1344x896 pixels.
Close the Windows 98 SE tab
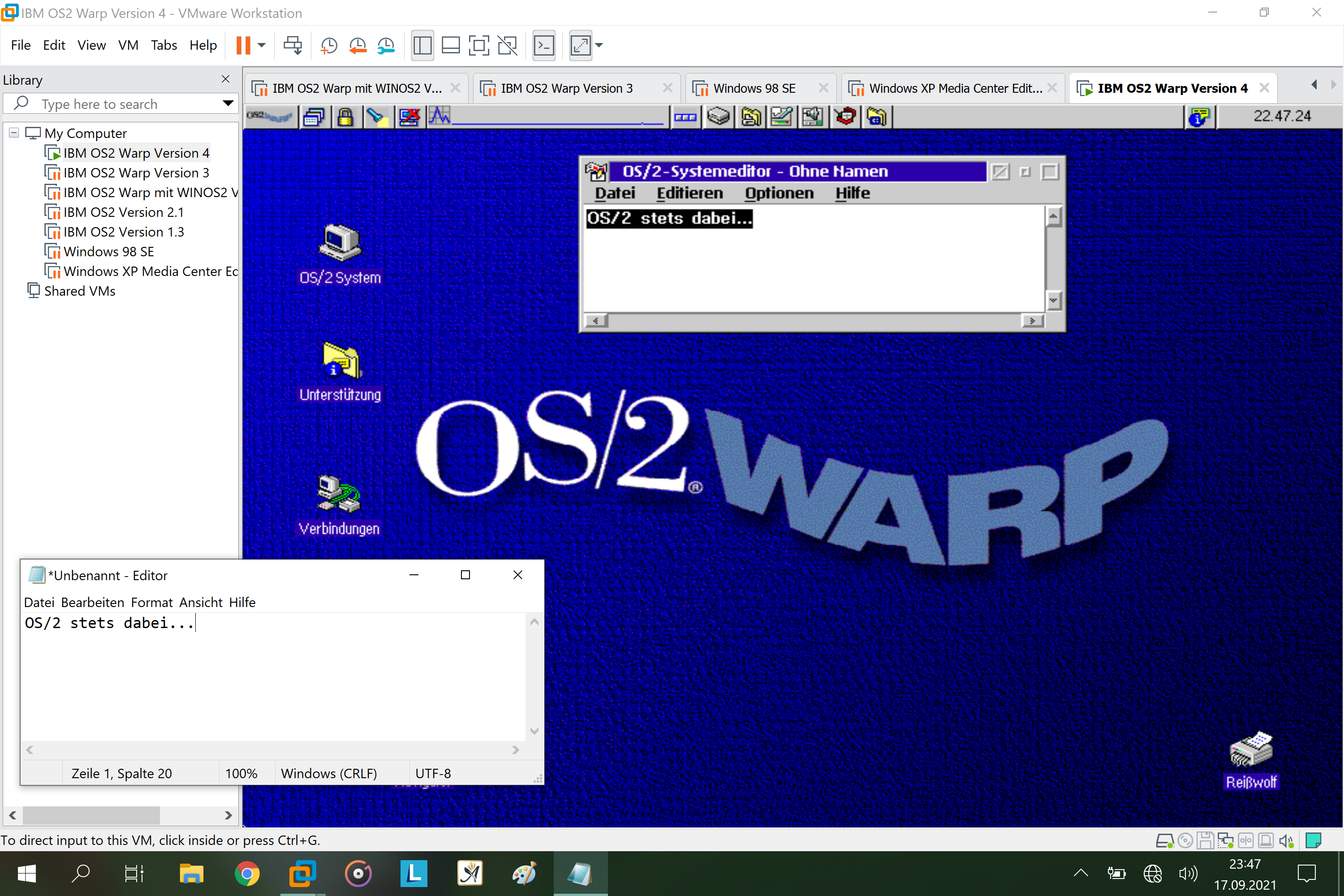(823, 88)
